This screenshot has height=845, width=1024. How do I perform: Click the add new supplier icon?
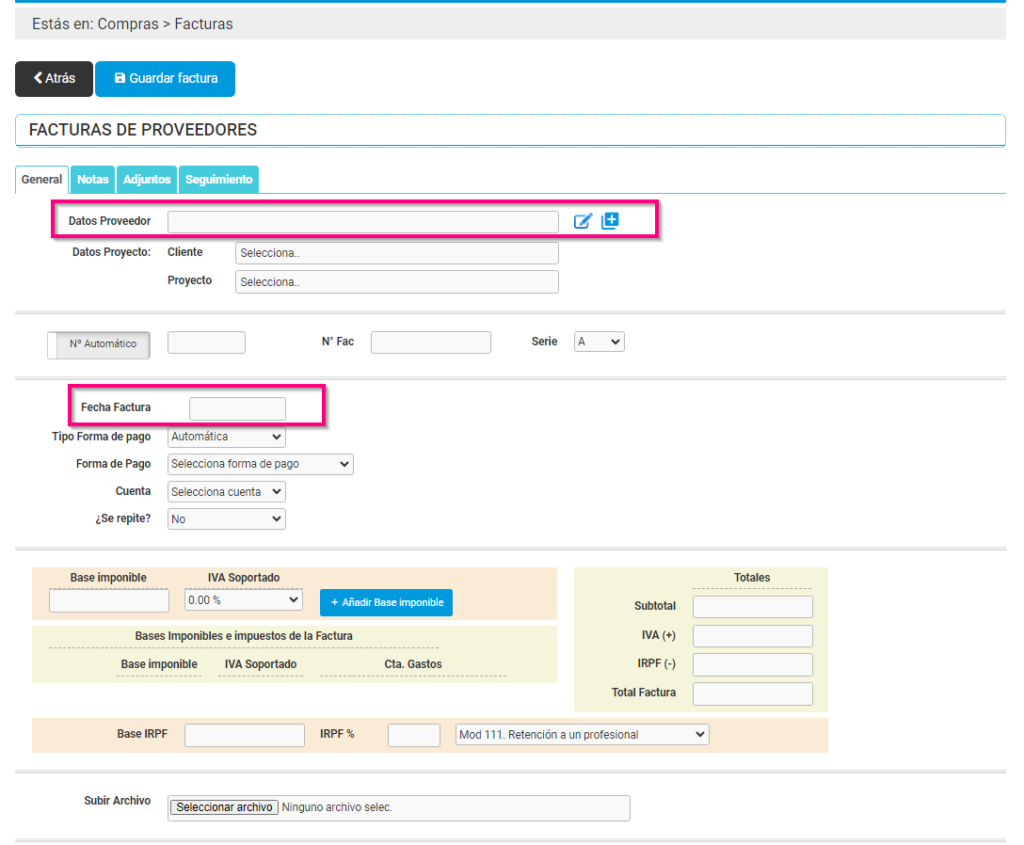[x=610, y=221]
